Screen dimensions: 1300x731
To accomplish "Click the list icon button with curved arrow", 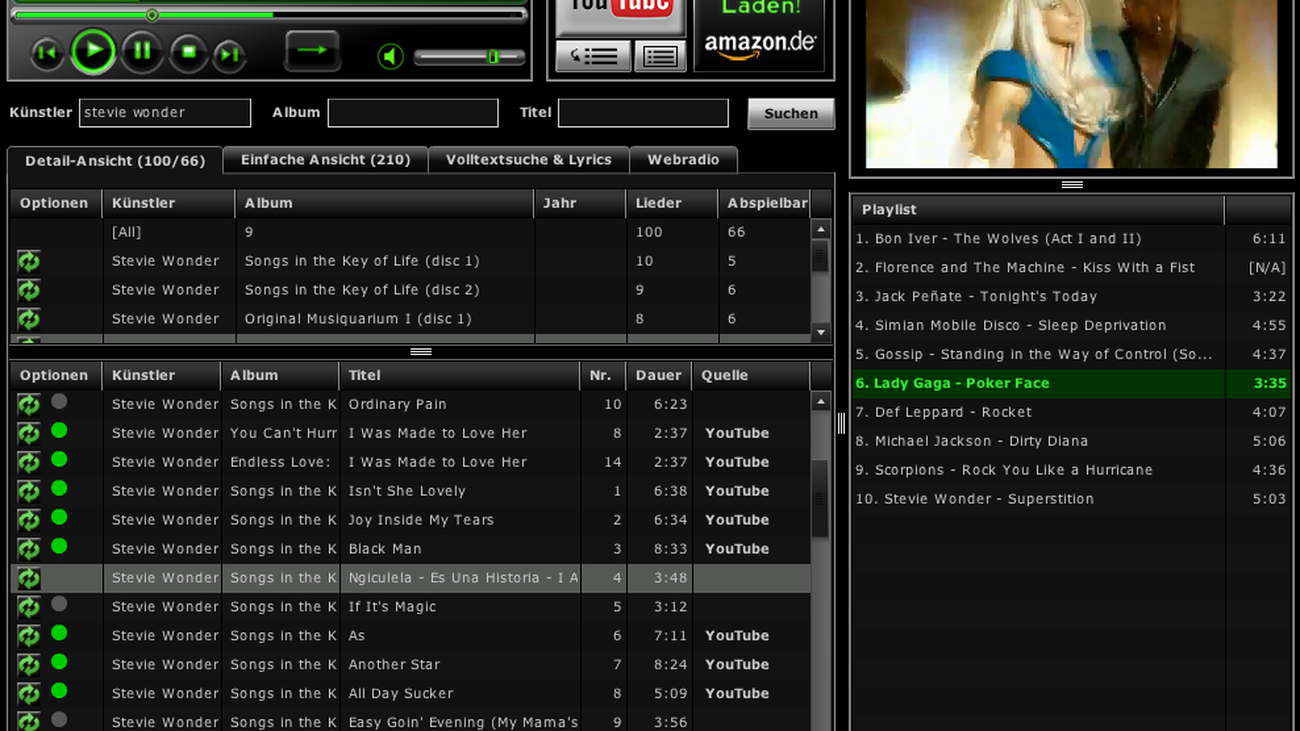I will [x=593, y=57].
